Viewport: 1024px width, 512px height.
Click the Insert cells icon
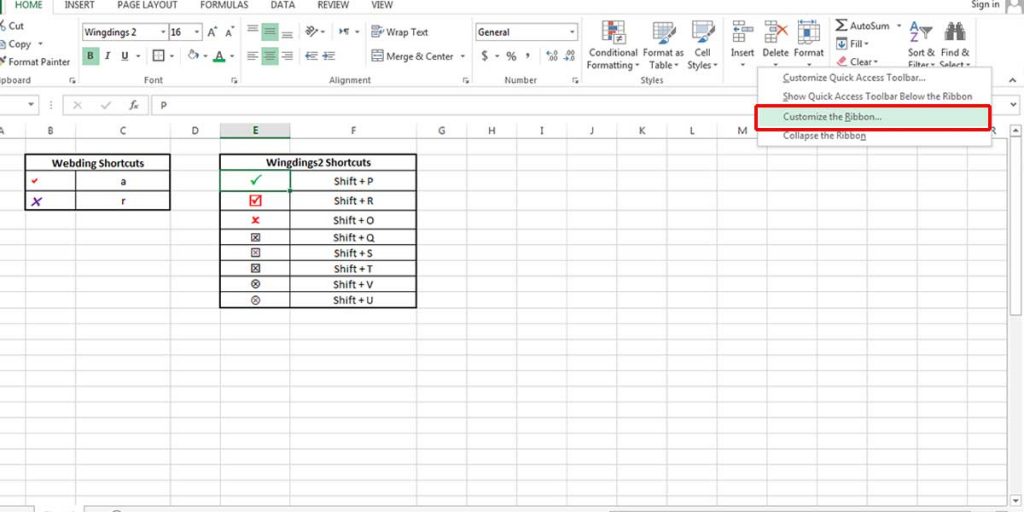click(x=743, y=33)
